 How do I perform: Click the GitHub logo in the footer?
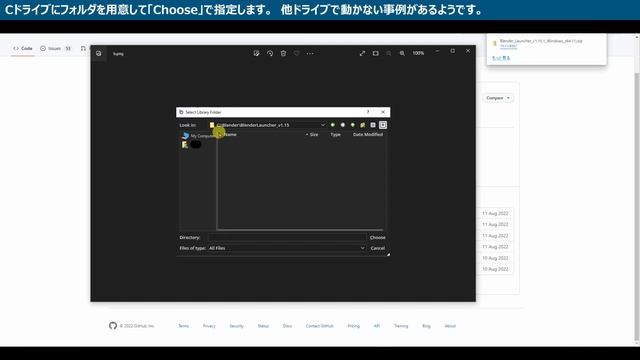113,325
